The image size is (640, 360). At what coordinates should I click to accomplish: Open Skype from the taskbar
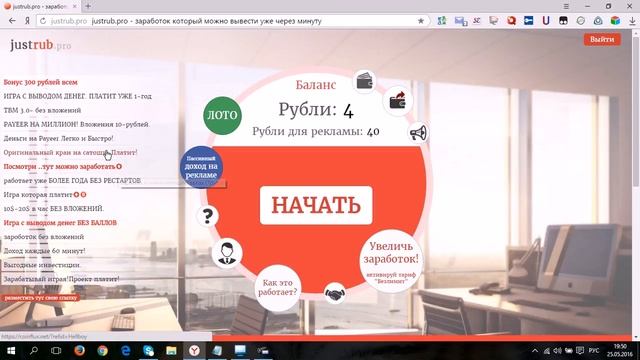point(149,351)
